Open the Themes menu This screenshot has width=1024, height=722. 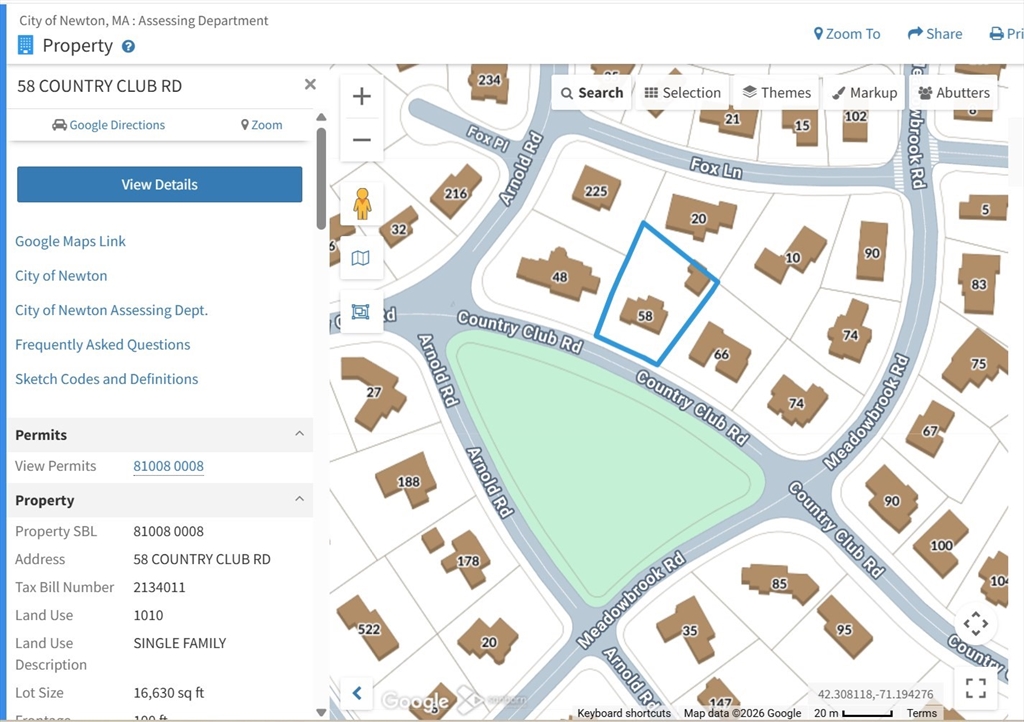point(776,92)
